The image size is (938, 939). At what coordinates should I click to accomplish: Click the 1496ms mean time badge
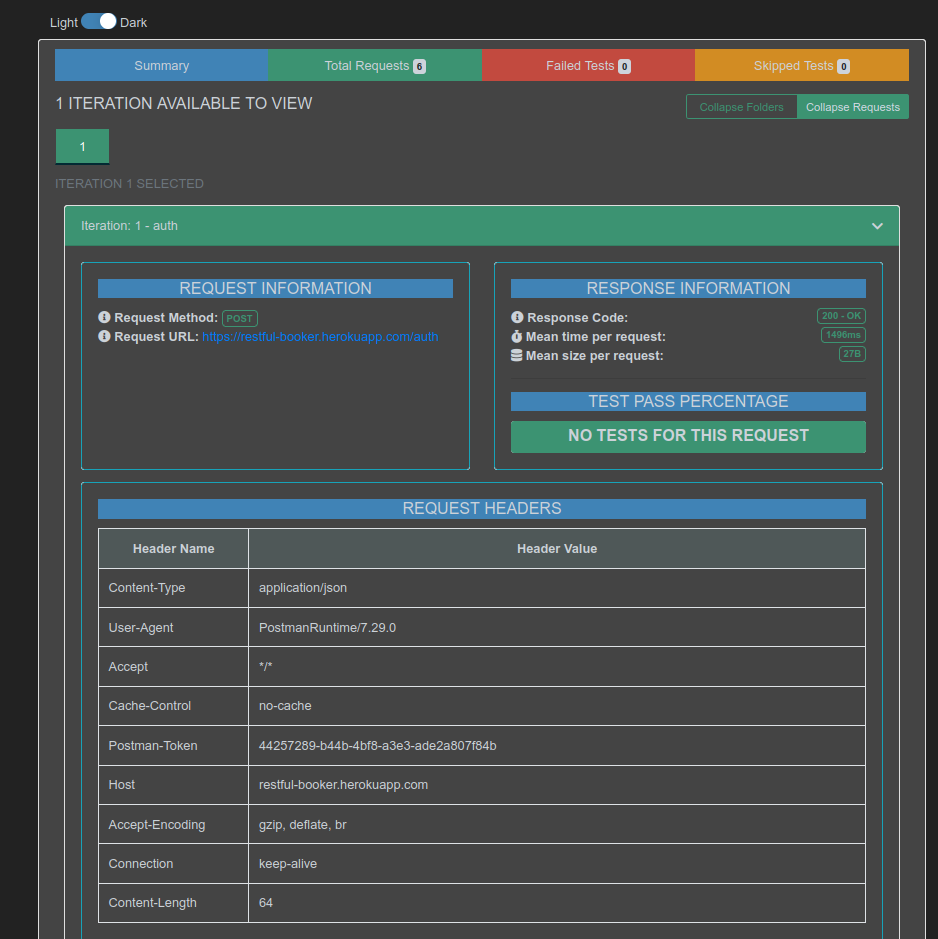coord(843,335)
